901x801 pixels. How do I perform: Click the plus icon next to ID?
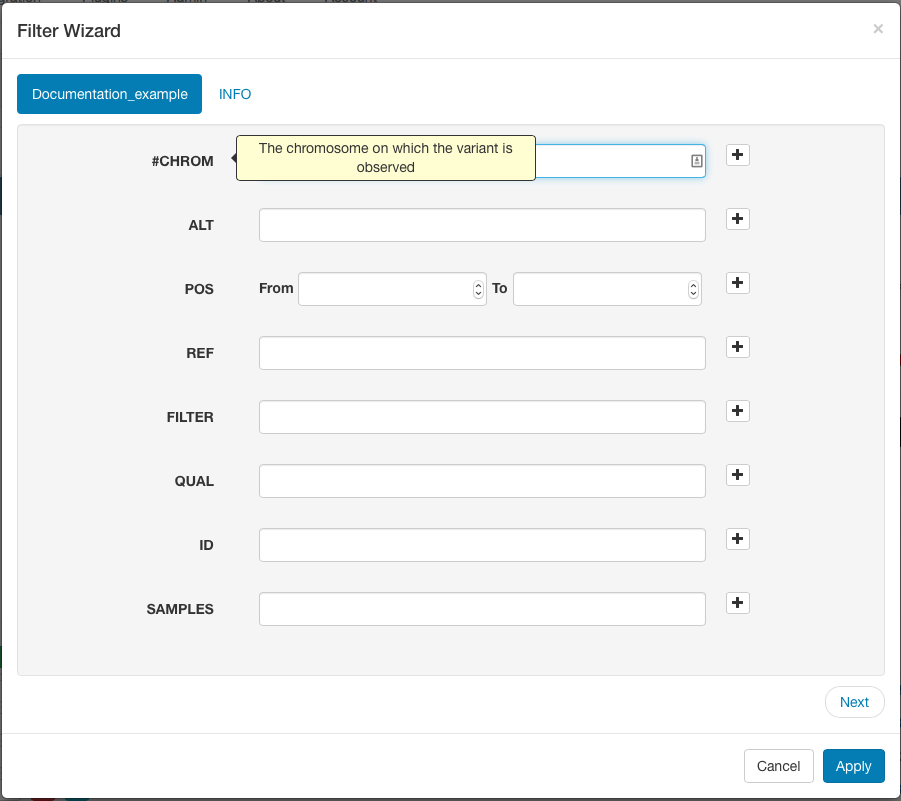[737, 539]
